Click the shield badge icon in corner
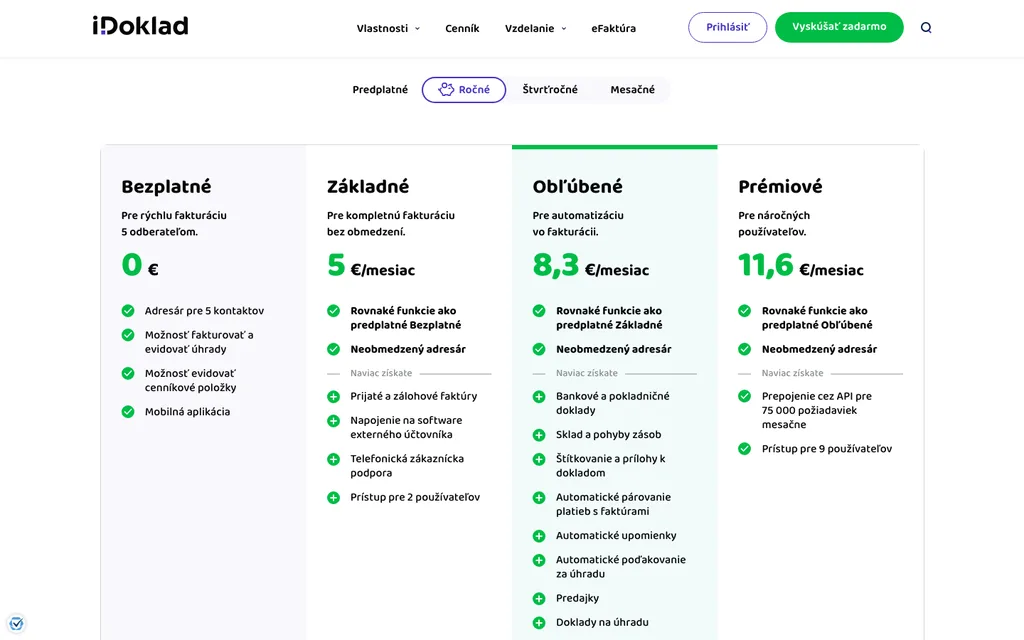This screenshot has height=640, width=1024. (16, 623)
